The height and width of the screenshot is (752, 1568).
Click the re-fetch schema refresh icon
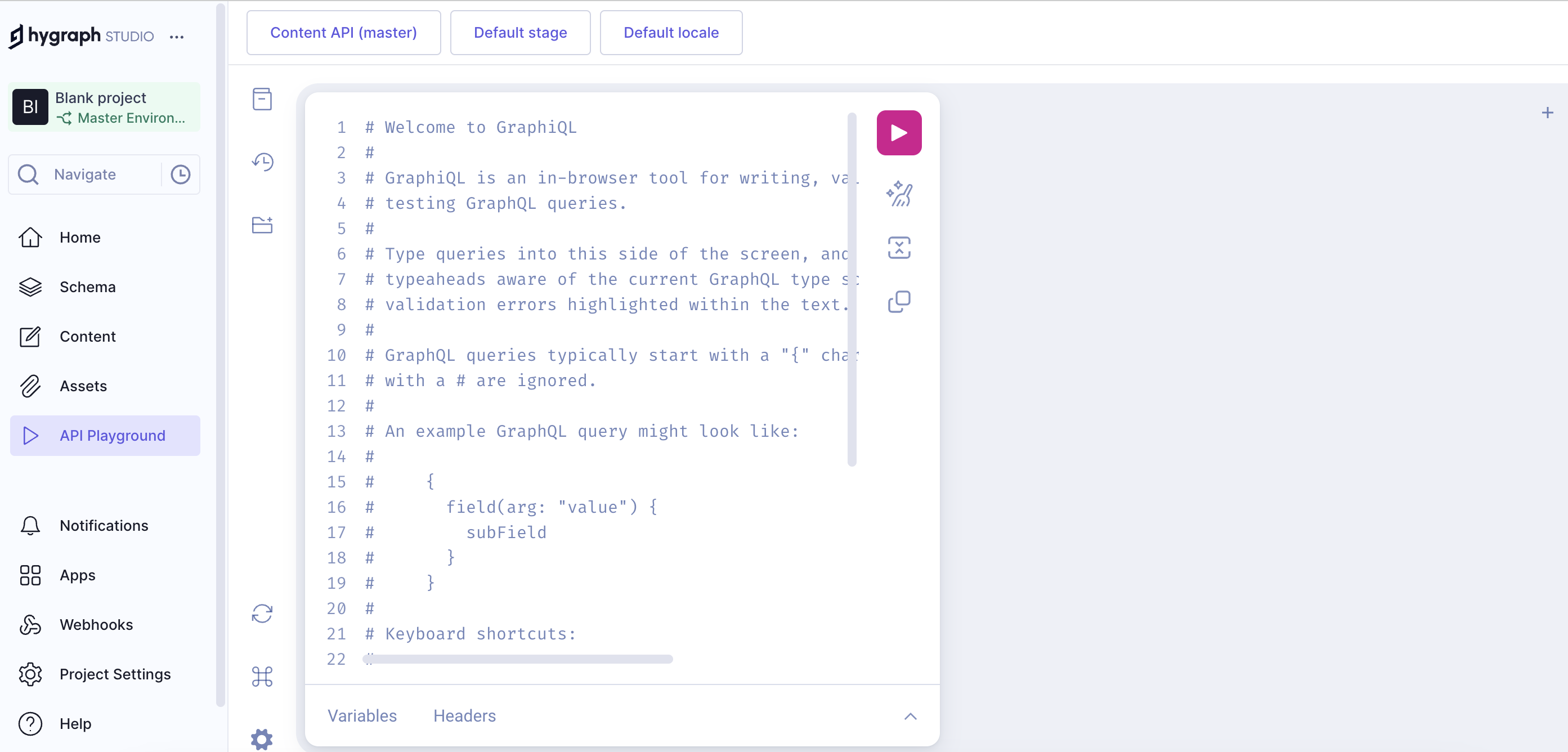pyautogui.click(x=262, y=613)
